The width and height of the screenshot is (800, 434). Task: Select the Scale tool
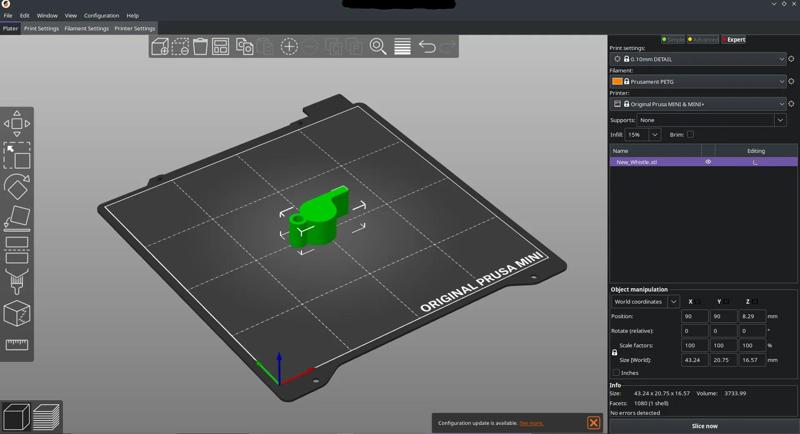click(x=17, y=156)
